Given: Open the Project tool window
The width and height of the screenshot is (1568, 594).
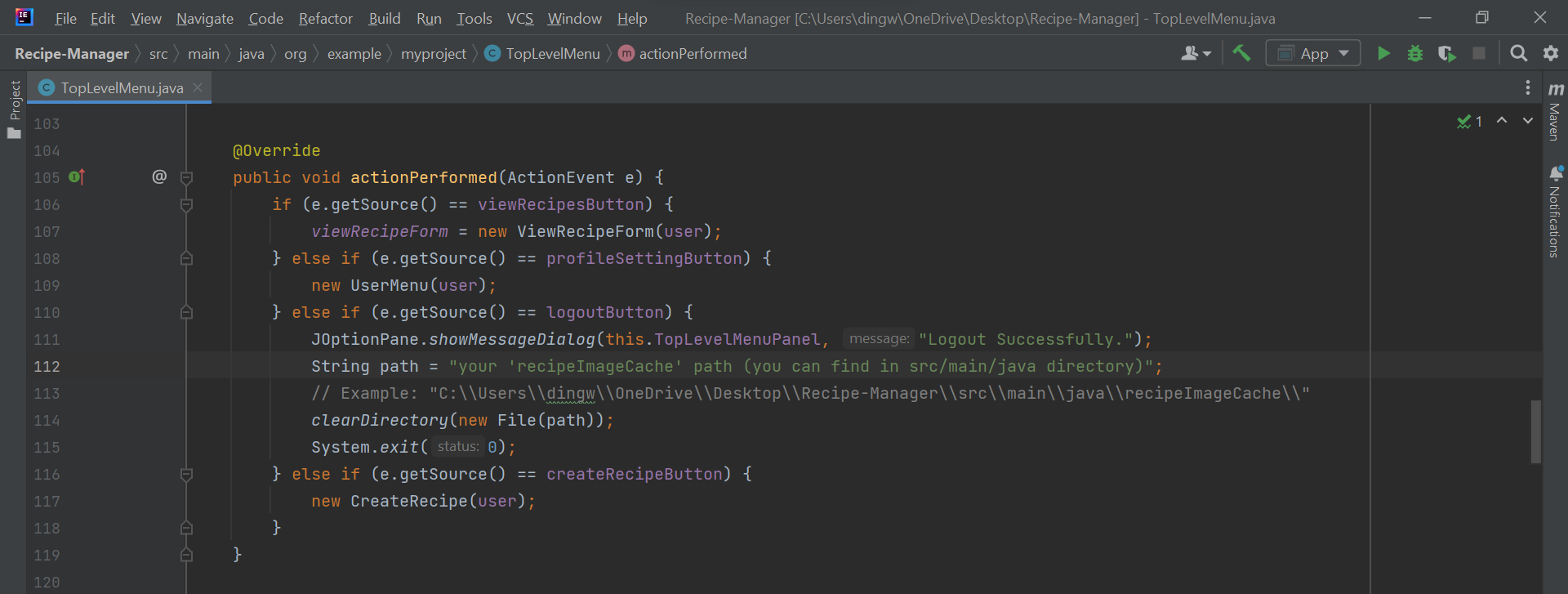Looking at the screenshot, I should [15, 109].
